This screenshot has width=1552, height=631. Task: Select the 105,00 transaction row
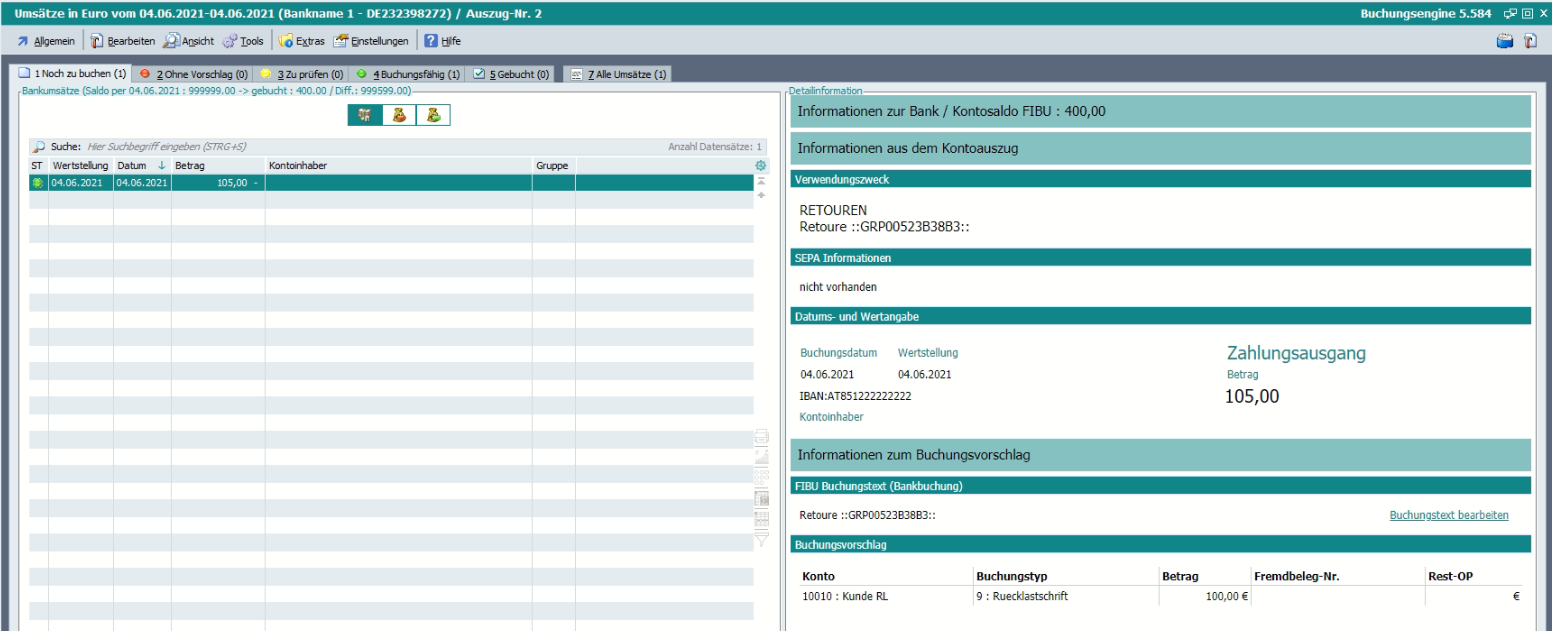click(300, 183)
